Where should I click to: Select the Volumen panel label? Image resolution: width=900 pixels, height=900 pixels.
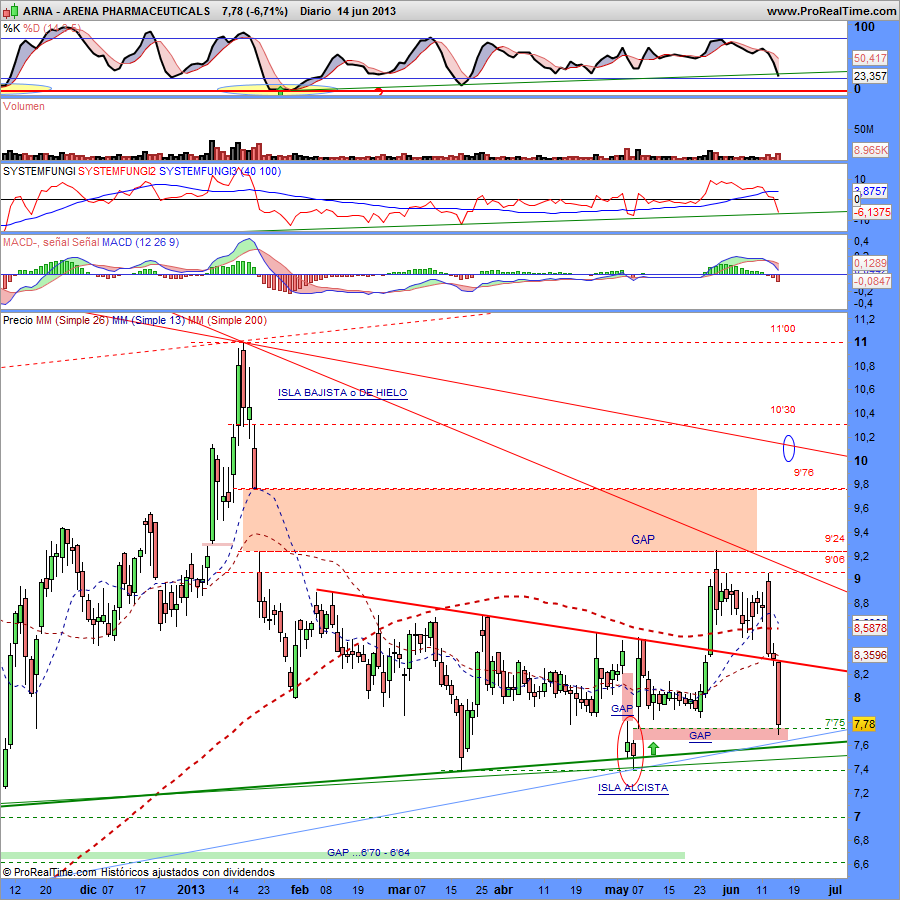(24, 106)
